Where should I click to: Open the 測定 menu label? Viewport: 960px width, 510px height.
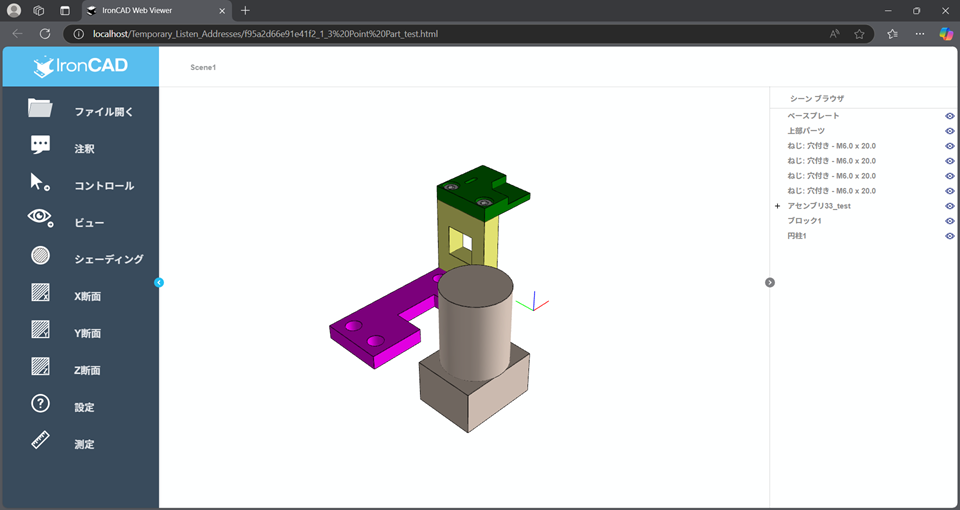point(84,444)
